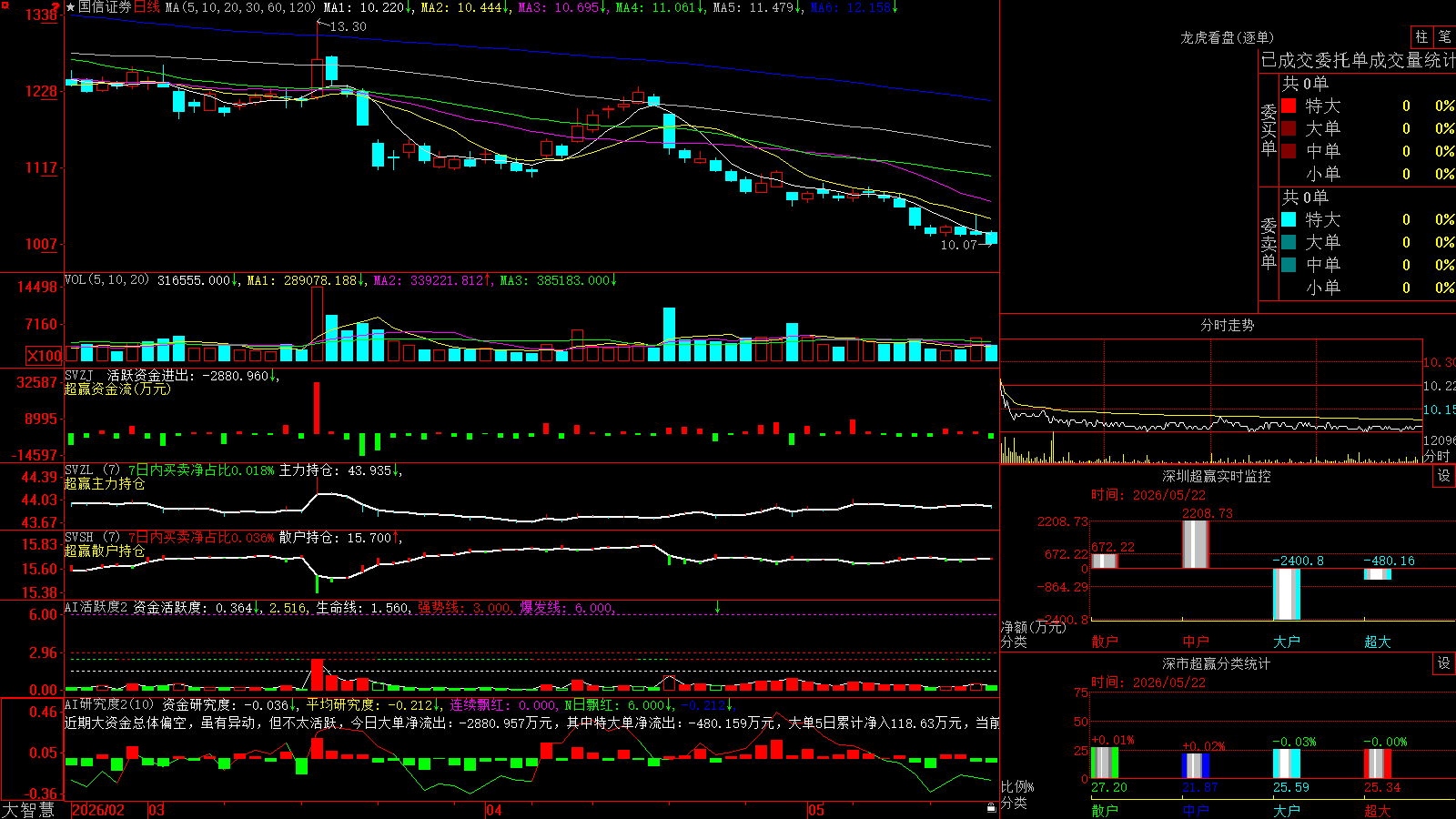
Task: Click the 深市超赢分类统计 title
Action: [x=1217, y=663]
